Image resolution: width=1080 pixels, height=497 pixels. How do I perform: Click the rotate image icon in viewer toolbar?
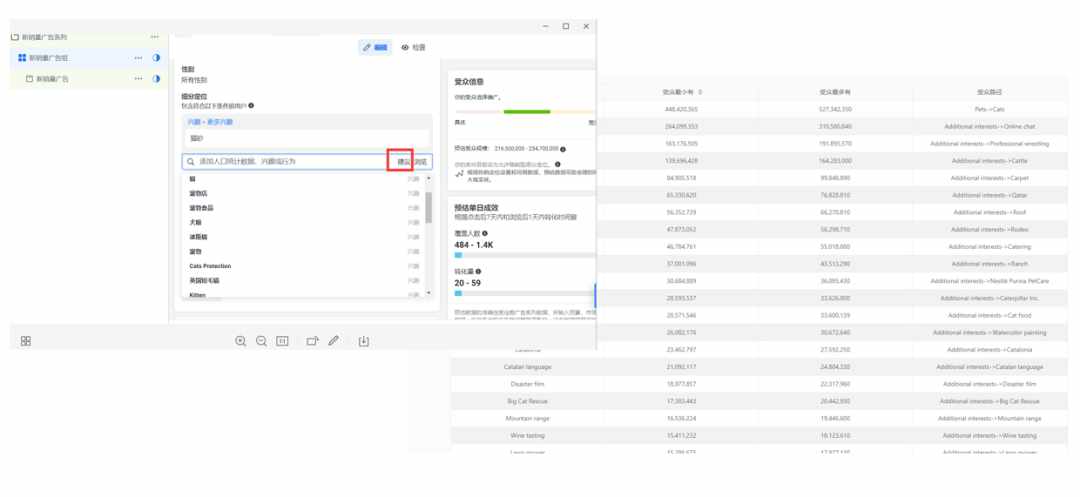[x=313, y=341]
